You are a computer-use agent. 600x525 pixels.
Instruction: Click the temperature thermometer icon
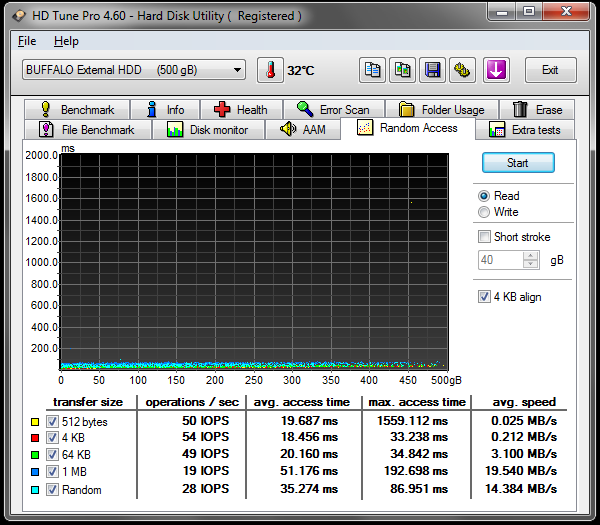point(270,70)
